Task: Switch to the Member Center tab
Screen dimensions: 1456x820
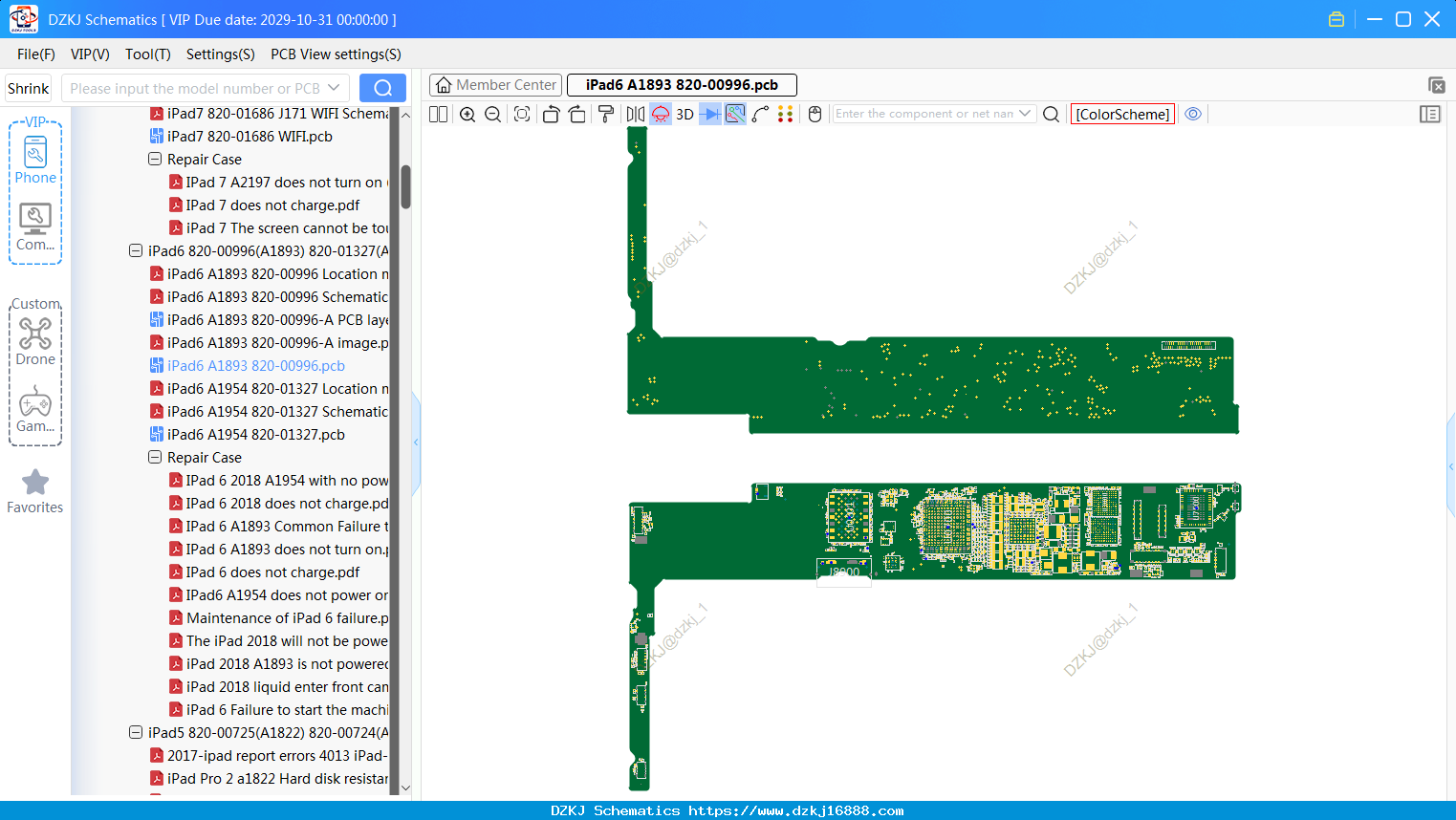Action: [x=496, y=85]
